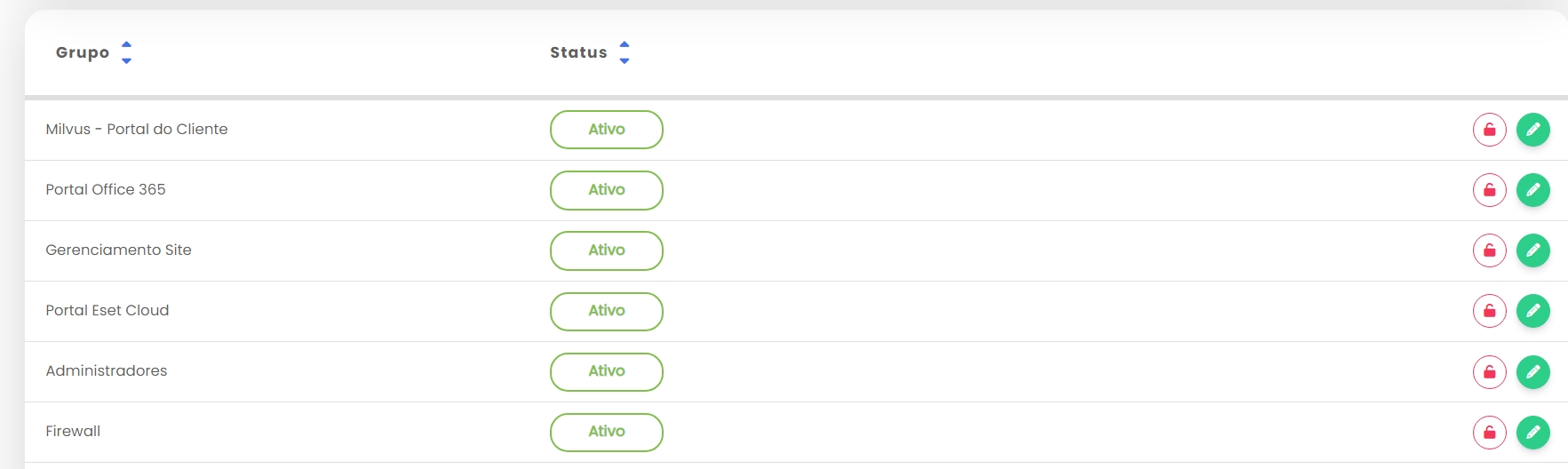Edit the Portal Eset Cloud group
The image size is (1568, 469).
click(1532, 311)
